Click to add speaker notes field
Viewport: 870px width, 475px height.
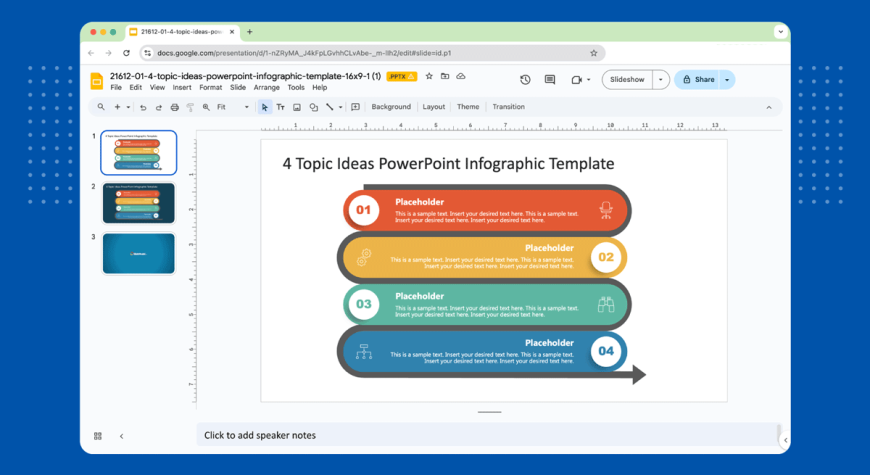(488, 435)
